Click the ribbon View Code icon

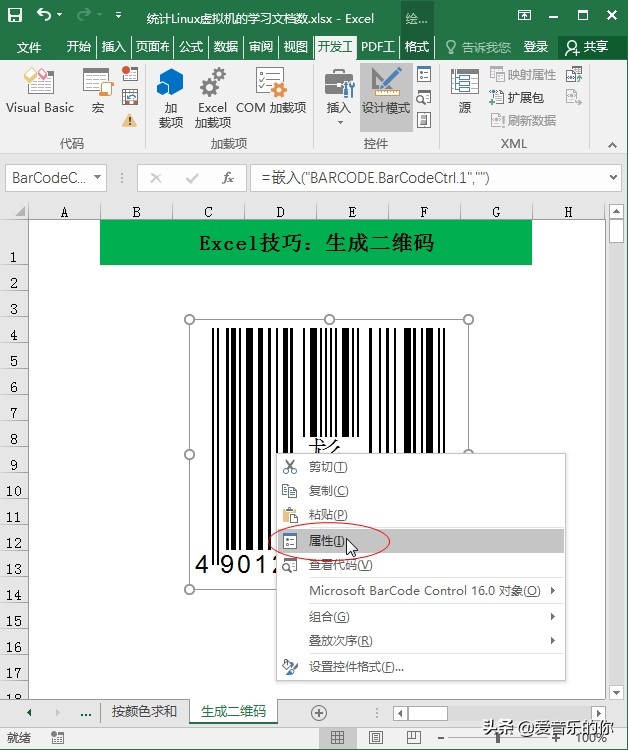point(424,98)
